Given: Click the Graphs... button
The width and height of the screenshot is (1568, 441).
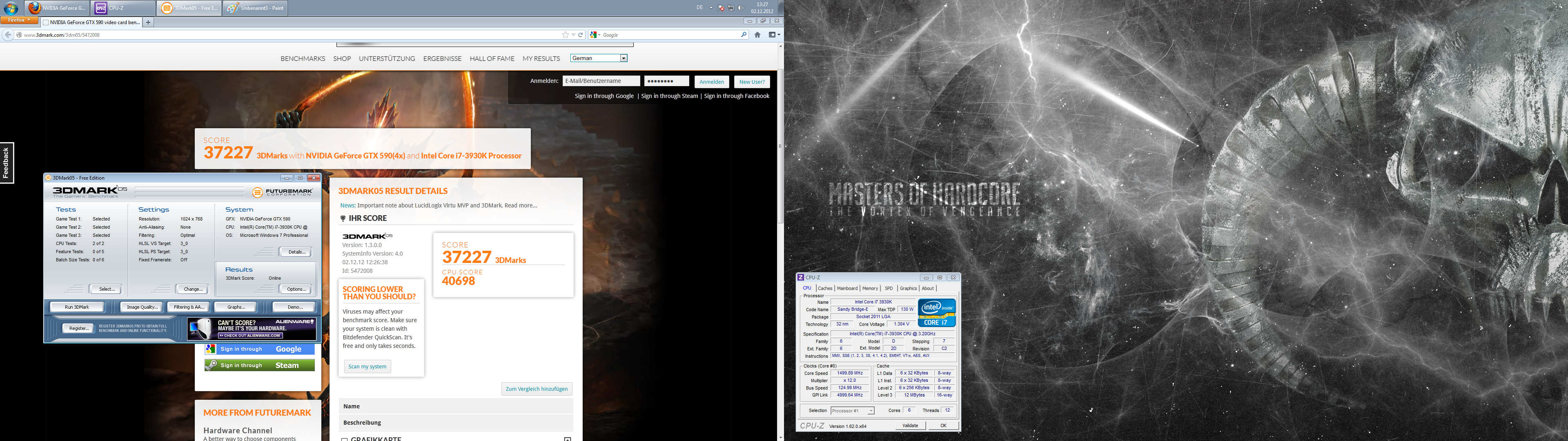Looking at the screenshot, I should coord(236,307).
